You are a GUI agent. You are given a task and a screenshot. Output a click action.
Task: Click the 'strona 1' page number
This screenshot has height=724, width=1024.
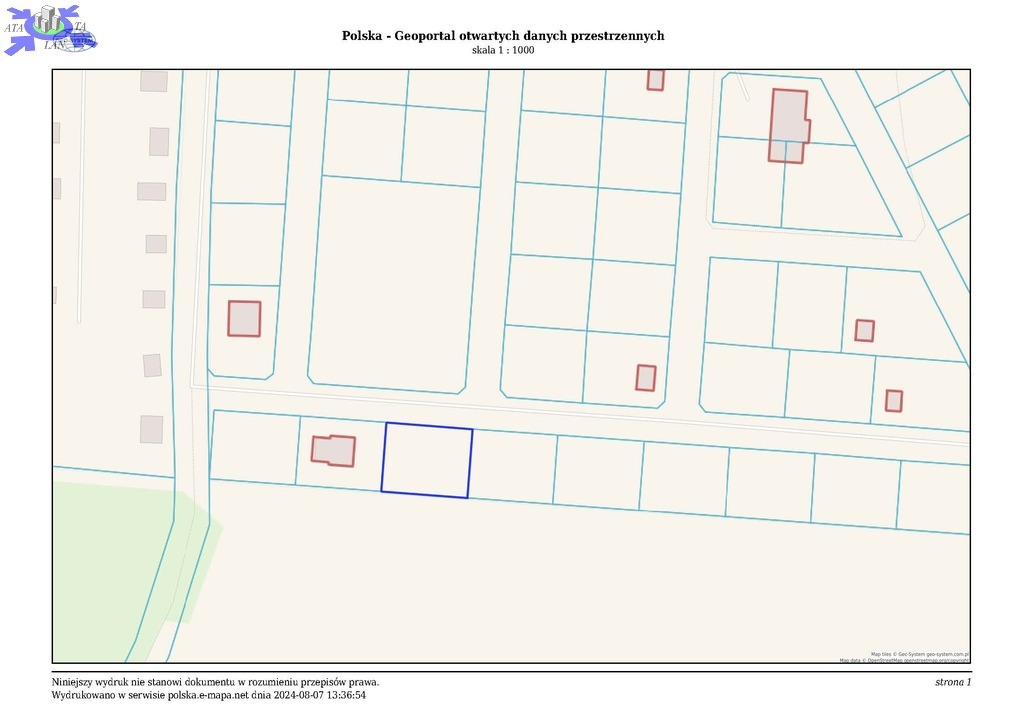point(952,682)
